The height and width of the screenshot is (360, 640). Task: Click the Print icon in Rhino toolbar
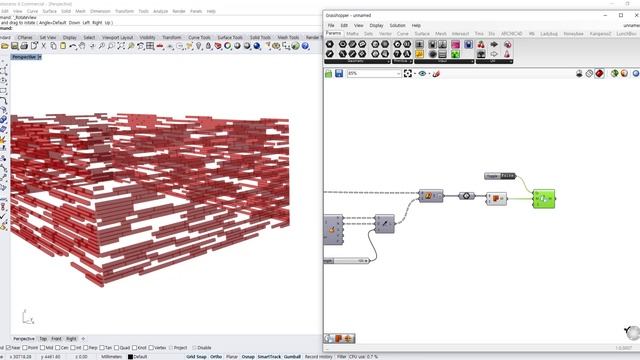coord(24,46)
